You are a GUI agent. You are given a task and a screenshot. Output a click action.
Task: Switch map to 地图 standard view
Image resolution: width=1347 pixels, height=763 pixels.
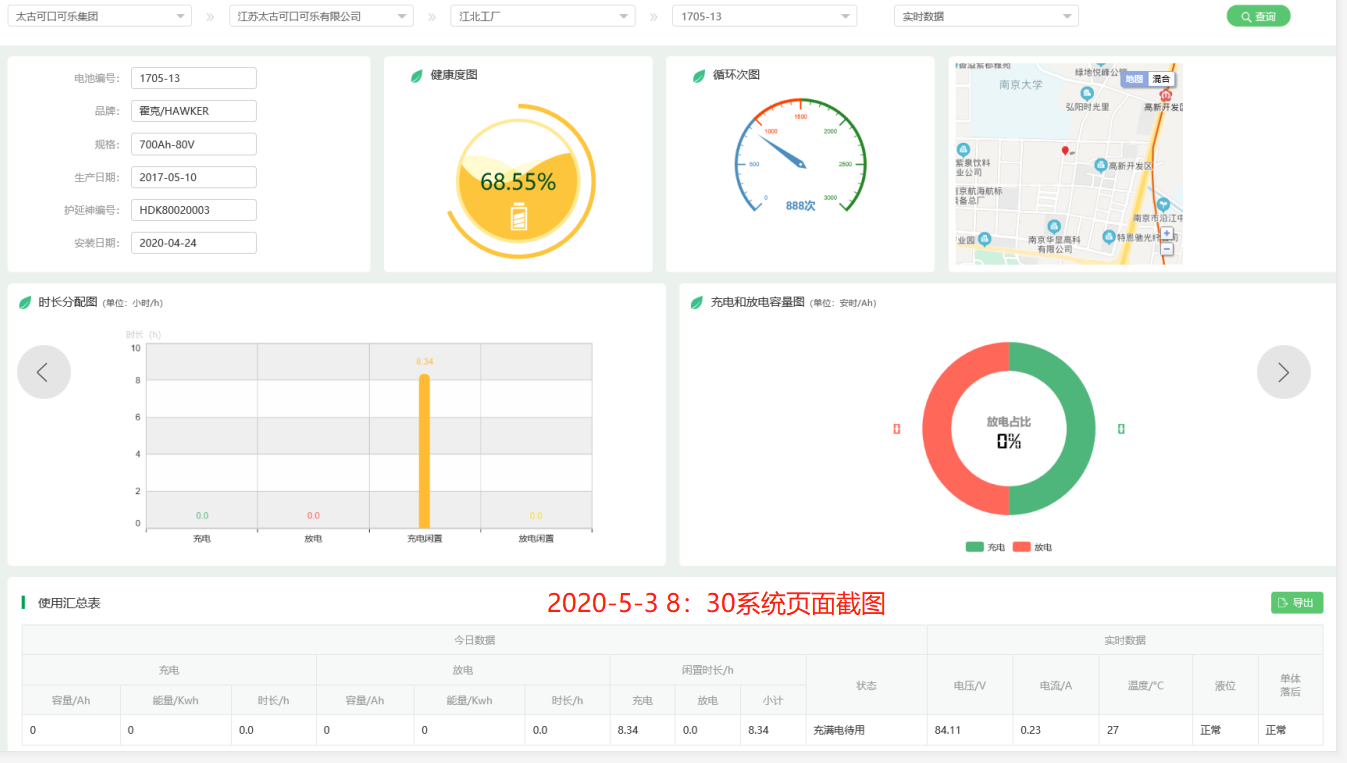[x=1133, y=79]
